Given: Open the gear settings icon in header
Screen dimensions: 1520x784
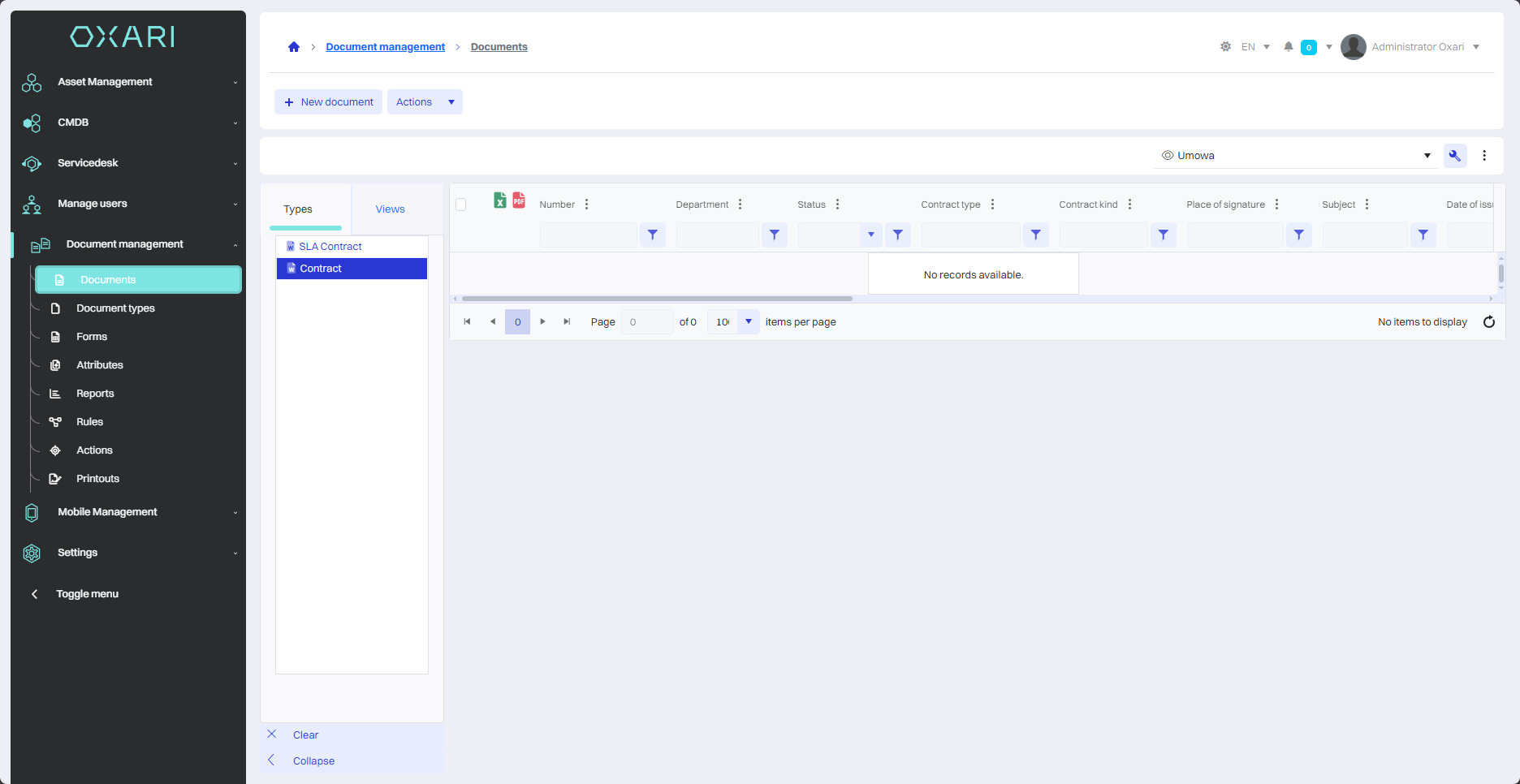Looking at the screenshot, I should [1225, 47].
